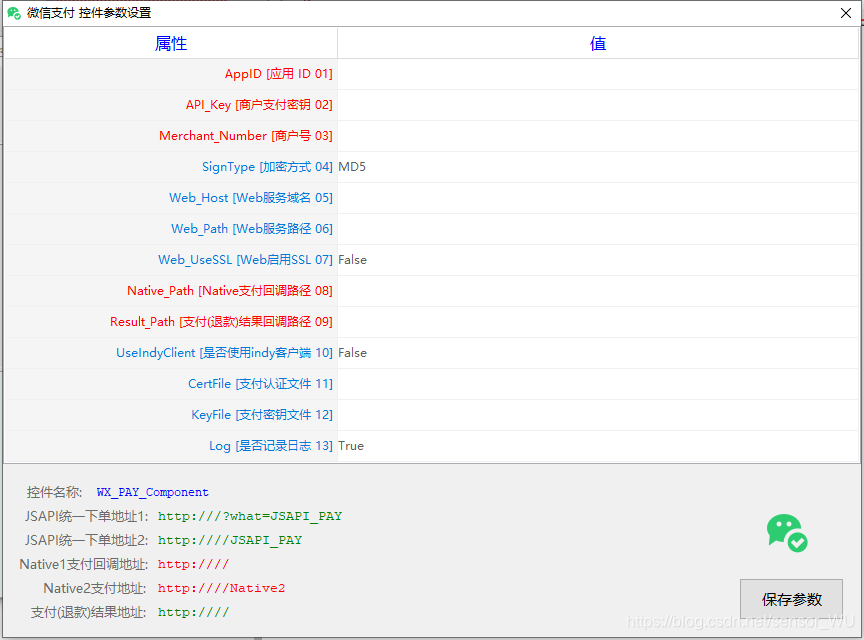The image size is (864, 640).
Task: Click the SignType [加密方式 04] label
Action: [x=267, y=167]
